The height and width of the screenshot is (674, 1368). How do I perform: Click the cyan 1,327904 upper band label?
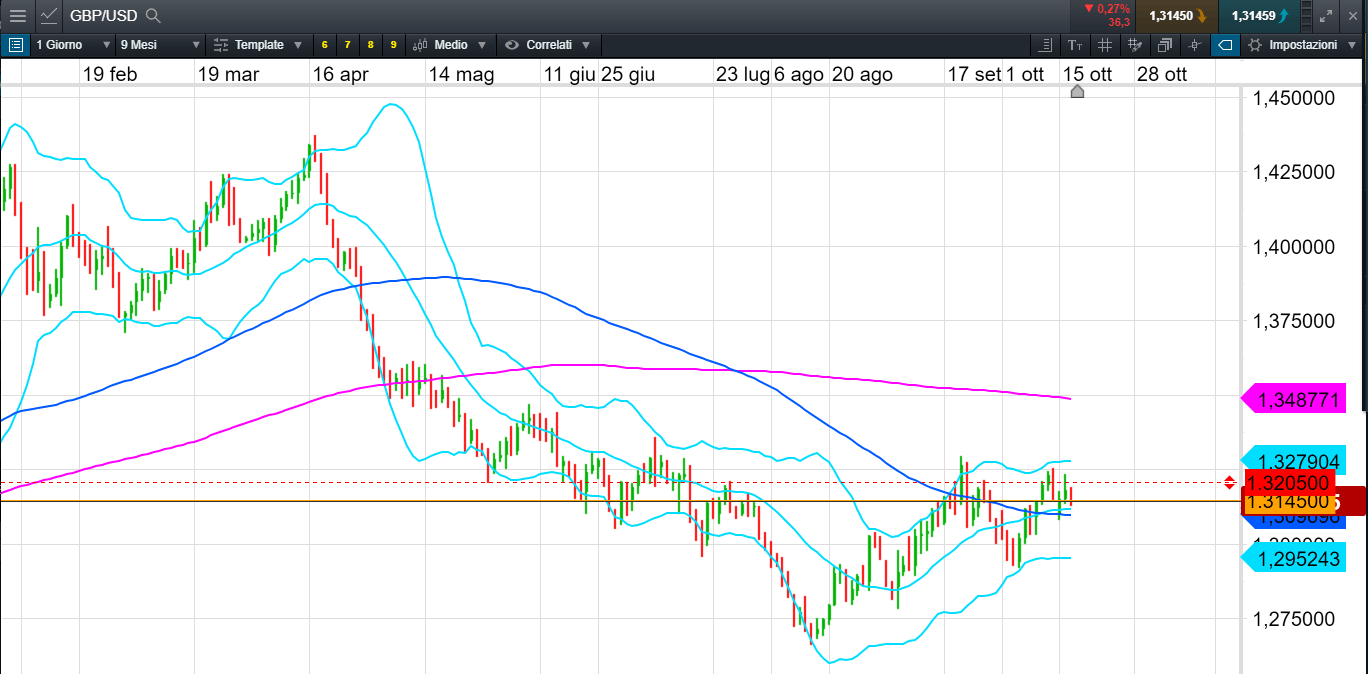click(1294, 461)
